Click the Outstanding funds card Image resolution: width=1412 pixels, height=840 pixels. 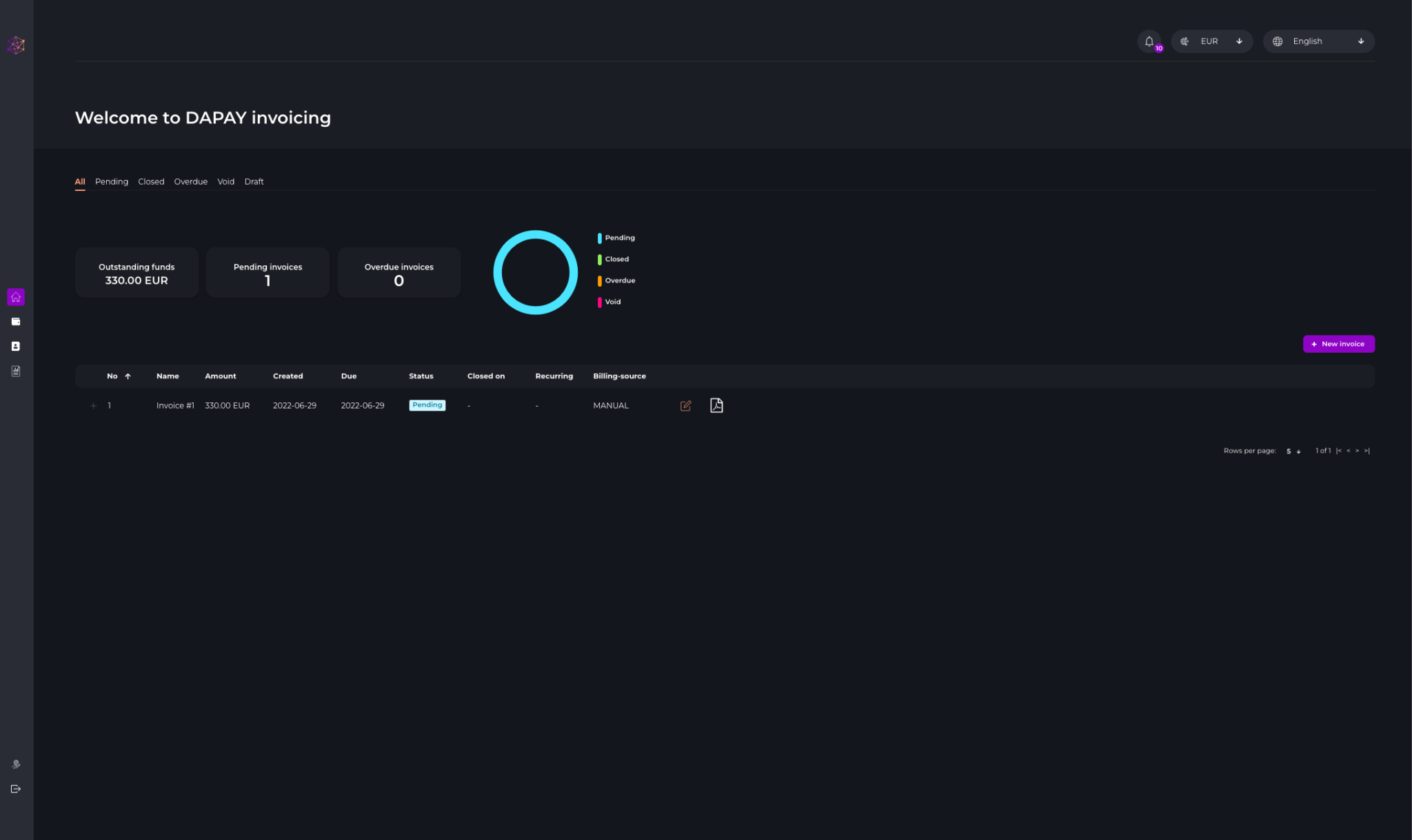coord(137,273)
